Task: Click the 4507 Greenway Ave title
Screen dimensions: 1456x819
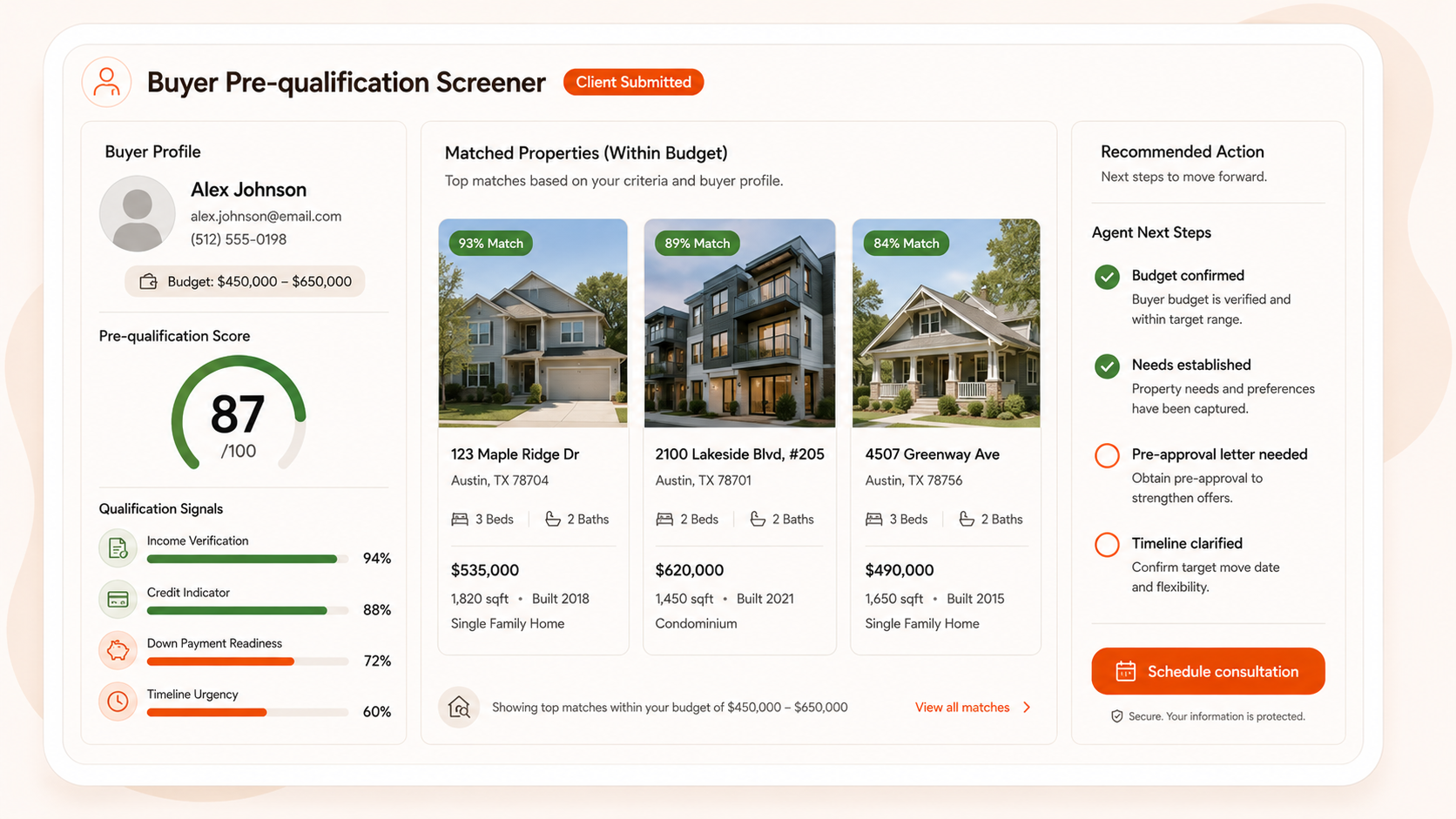Action: point(932,454)
